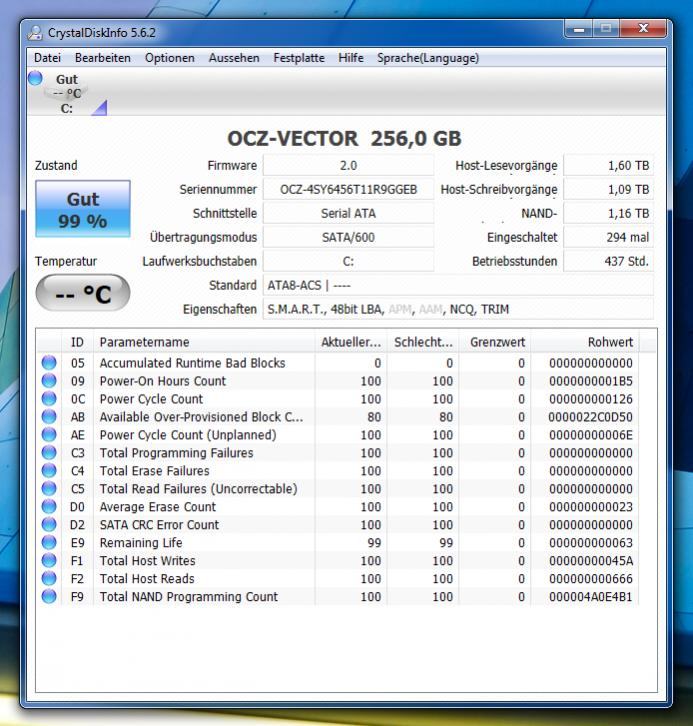
Task: Open the Sprache(Language) menu
Action: pos(428,58)
